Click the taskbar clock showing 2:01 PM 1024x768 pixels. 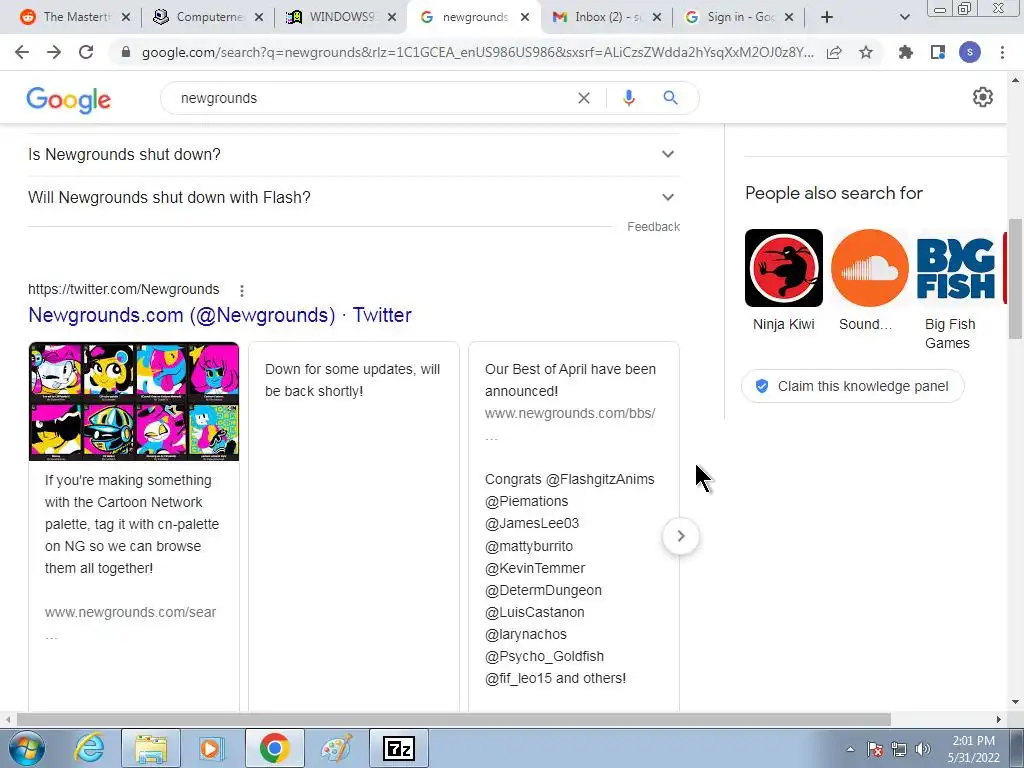974,749
